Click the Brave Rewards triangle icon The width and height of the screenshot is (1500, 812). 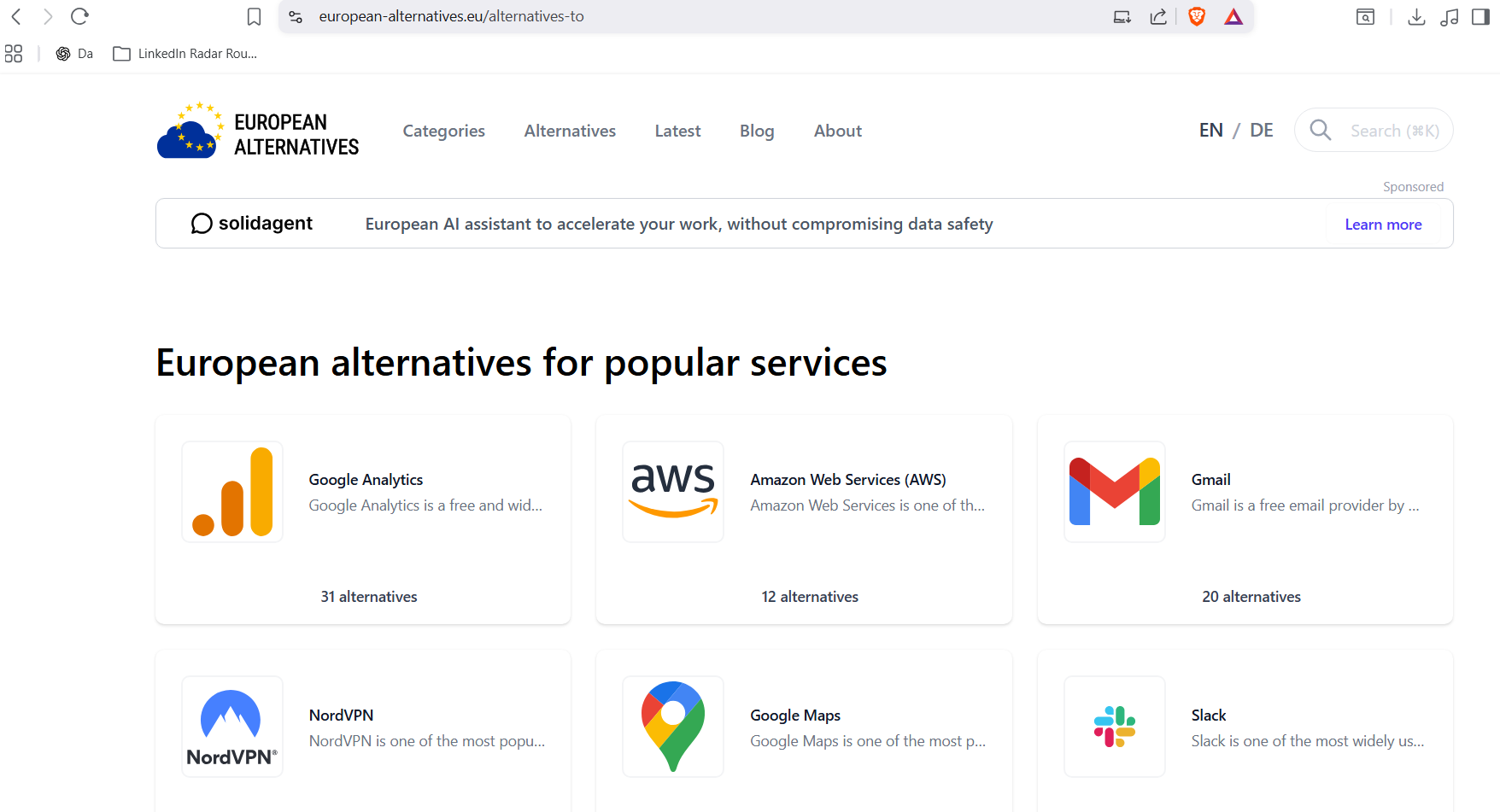[1233, 17]
